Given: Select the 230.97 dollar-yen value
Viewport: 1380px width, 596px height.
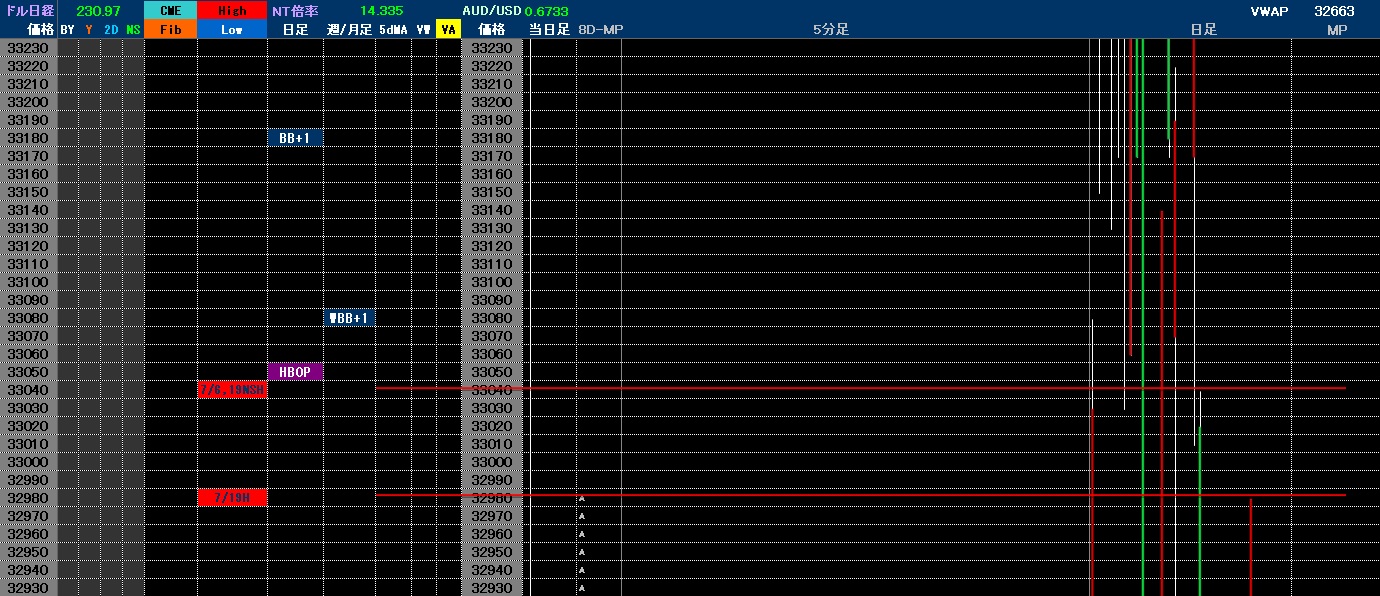Looking at the screenshot, I should [98, 11].
